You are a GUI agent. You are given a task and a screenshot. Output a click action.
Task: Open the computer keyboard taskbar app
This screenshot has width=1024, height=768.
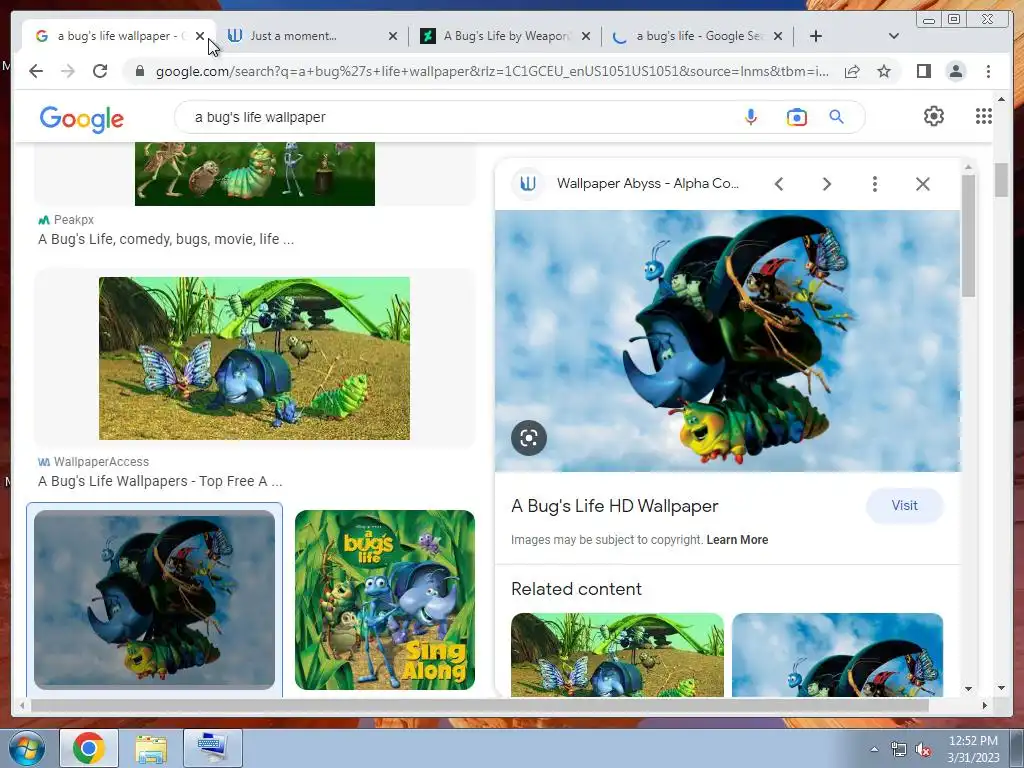pyautogui.click(x=212, y=748)
